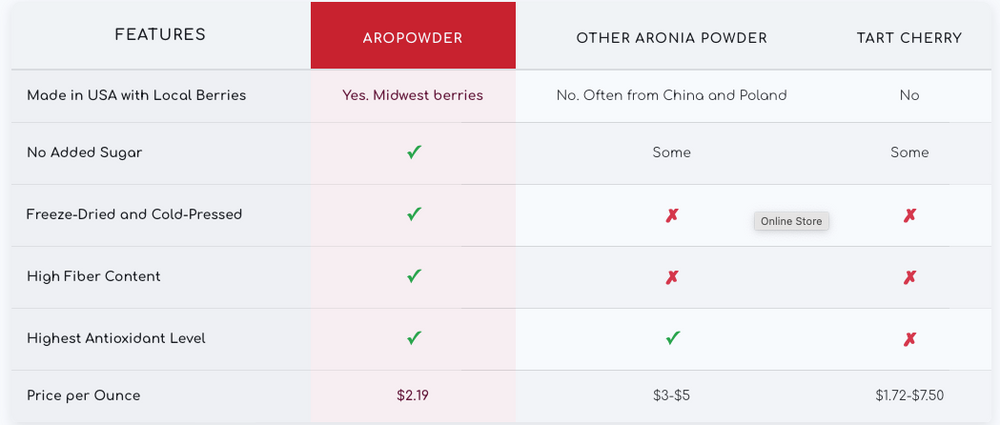Click the OTHER ARONIA POWDER column header
Screen dimensions: 1000x425
(x=672, y=38)
